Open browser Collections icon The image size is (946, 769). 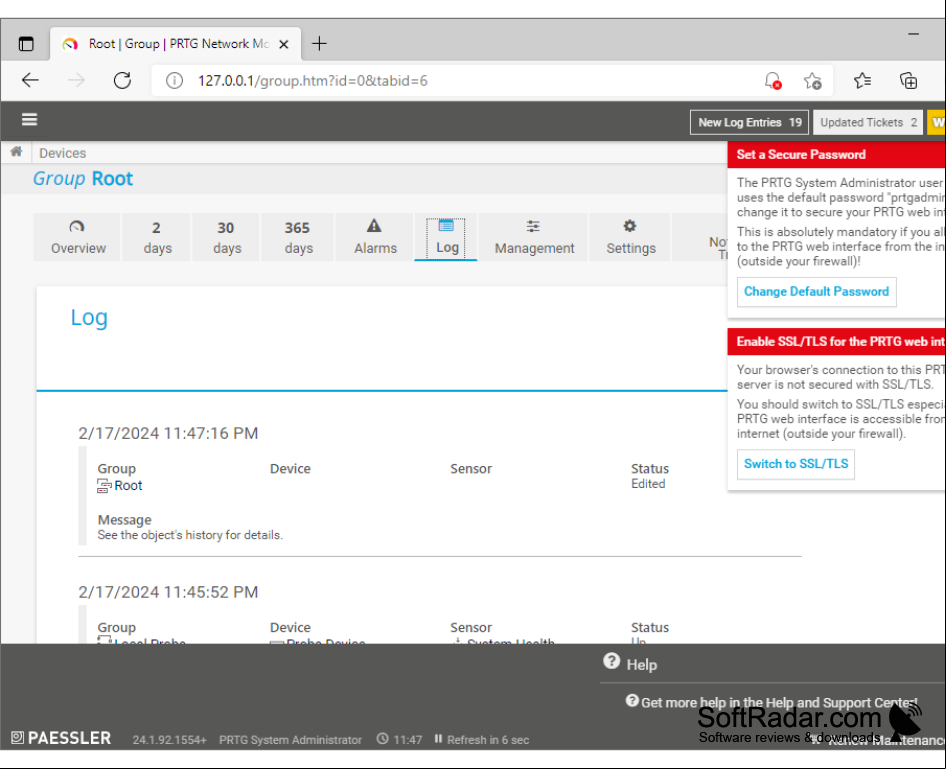[908, 81]
